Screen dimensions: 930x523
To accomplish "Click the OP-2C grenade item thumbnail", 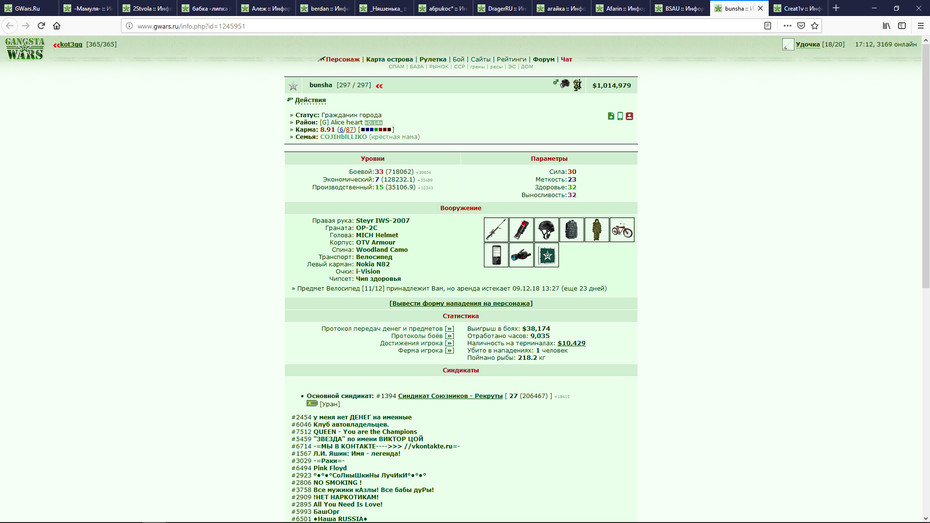I will 521,229.
